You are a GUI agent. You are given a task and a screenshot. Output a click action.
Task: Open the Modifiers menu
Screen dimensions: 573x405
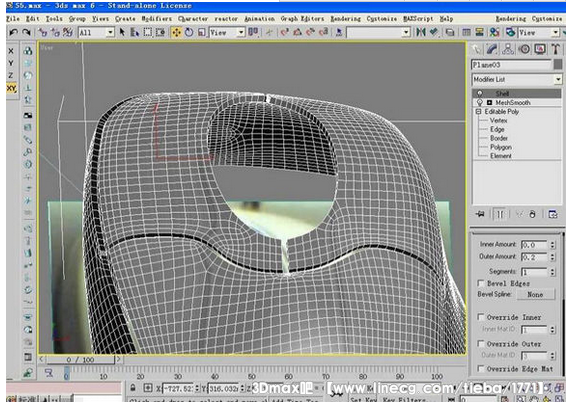pos(157,18)
